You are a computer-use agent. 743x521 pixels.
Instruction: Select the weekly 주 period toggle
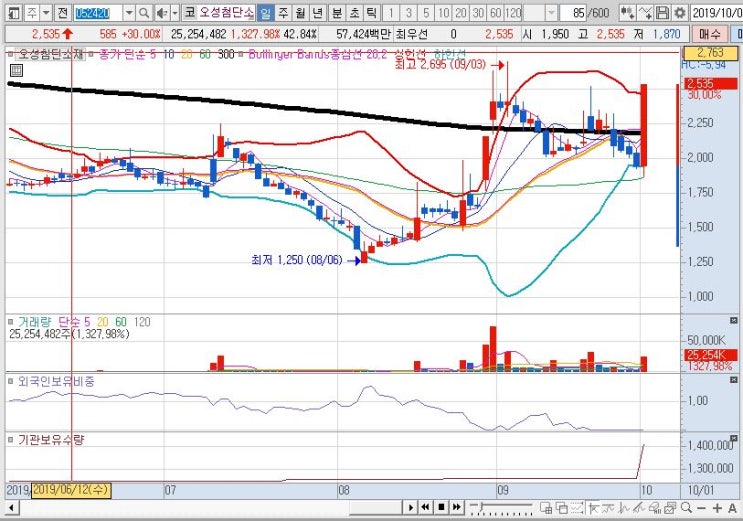283,13
